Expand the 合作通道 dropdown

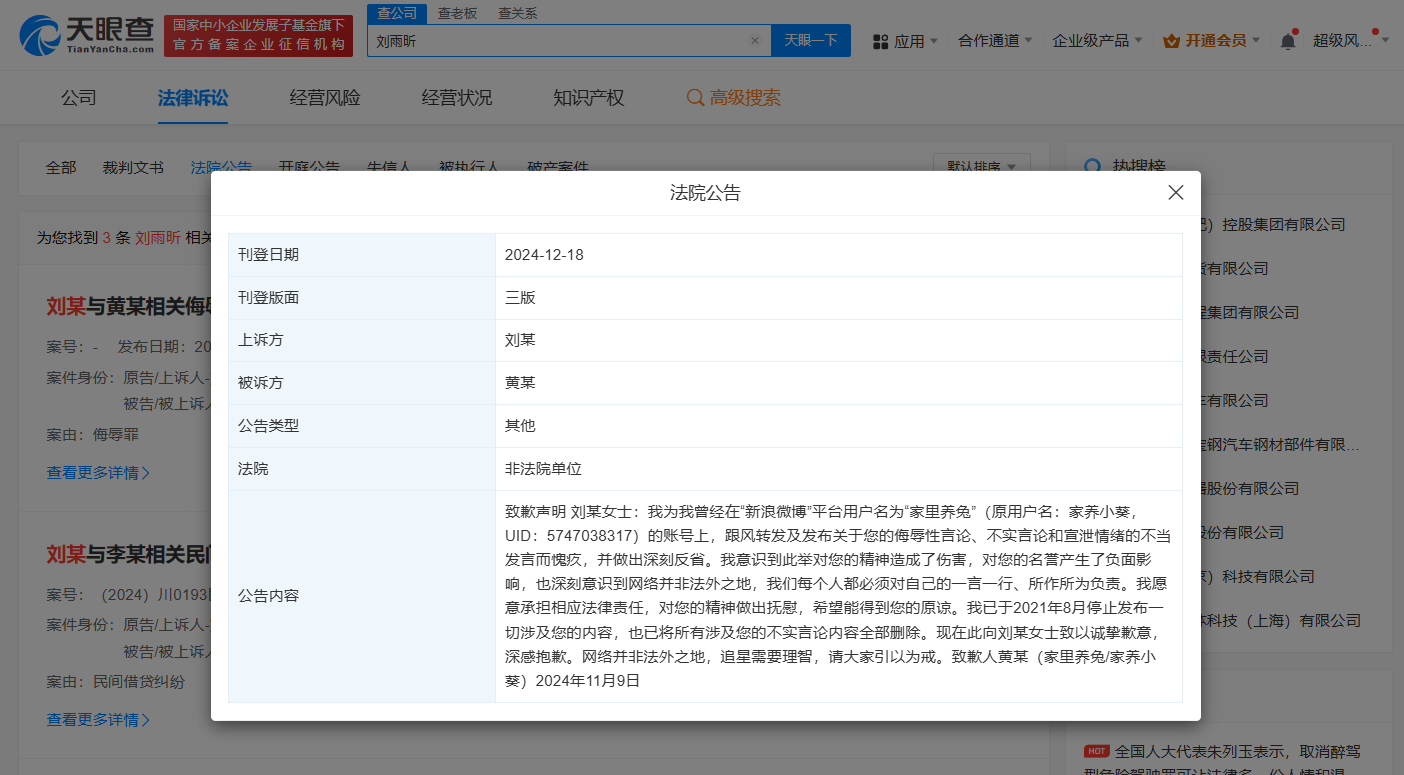[995, 41]
